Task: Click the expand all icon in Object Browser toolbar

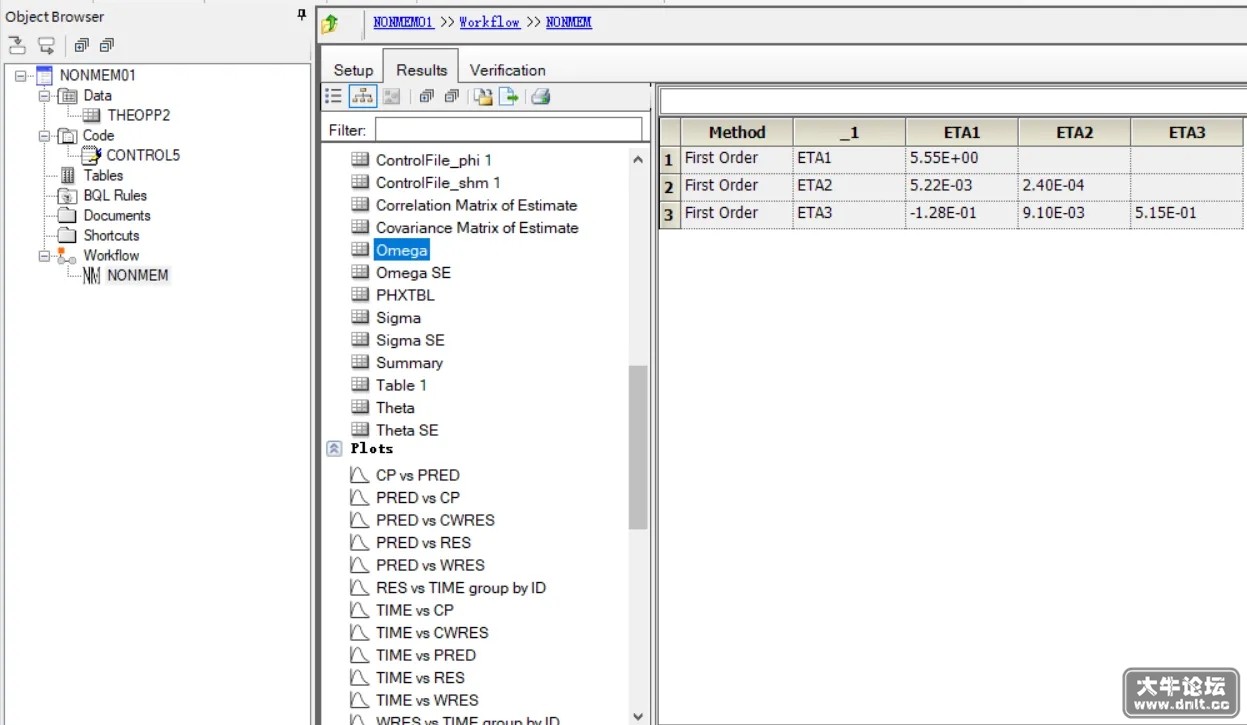Action: click(x=81, y=45)
